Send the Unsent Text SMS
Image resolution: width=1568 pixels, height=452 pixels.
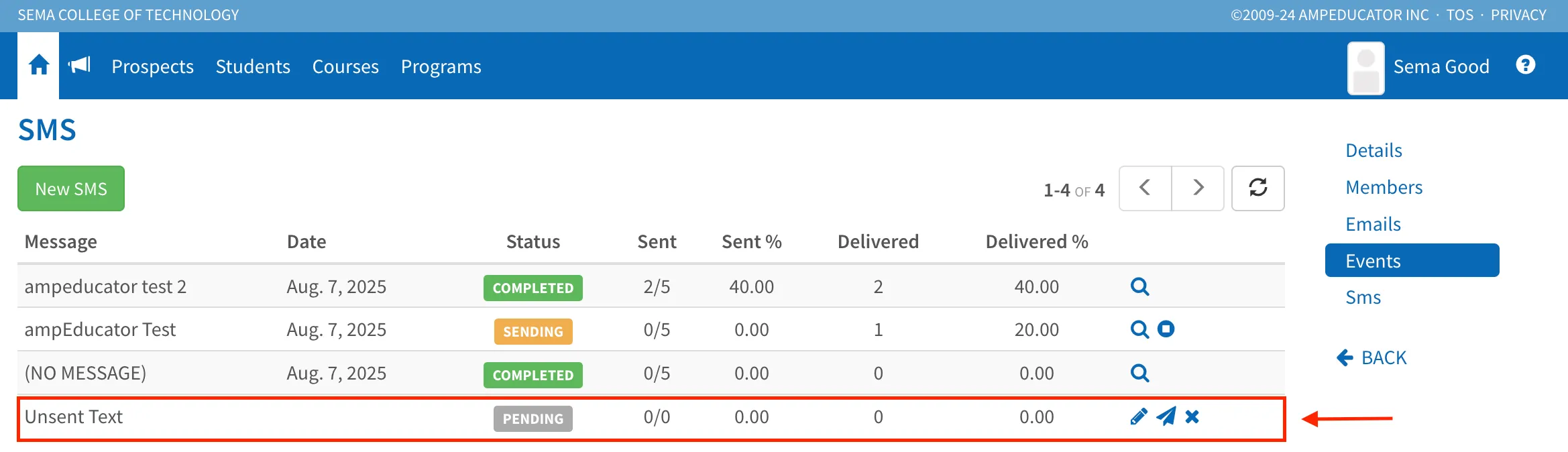point(1166,416)
